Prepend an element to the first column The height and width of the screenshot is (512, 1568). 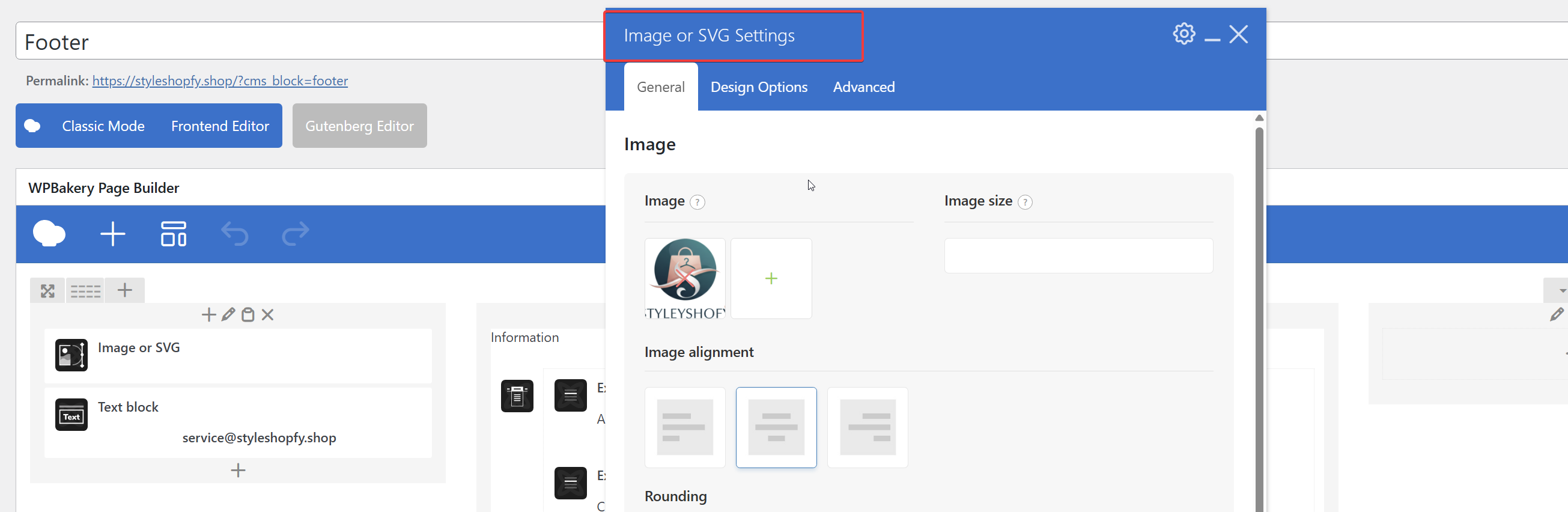tap(209, 315)
